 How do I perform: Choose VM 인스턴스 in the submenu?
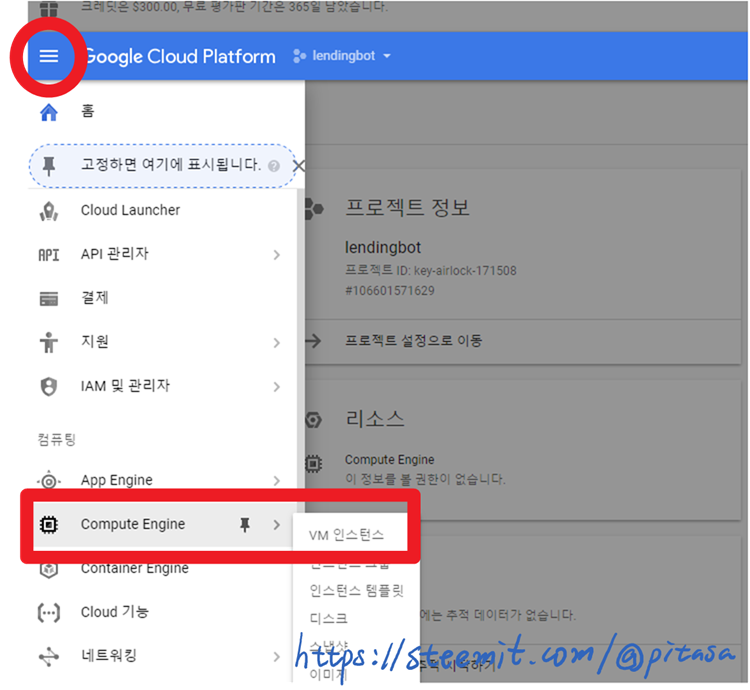[347, 536]
